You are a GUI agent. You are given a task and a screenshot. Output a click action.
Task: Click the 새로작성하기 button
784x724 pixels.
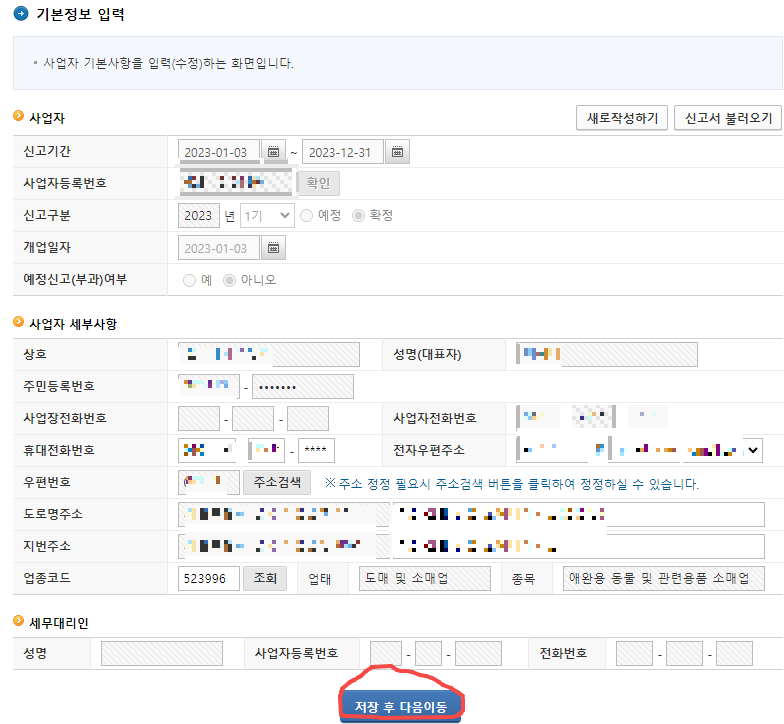(622, 118)
